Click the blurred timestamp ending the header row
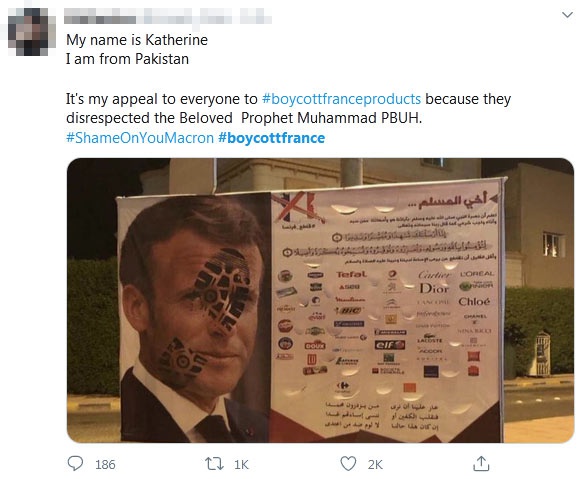581x479 pixels. (x=256, y=16)
